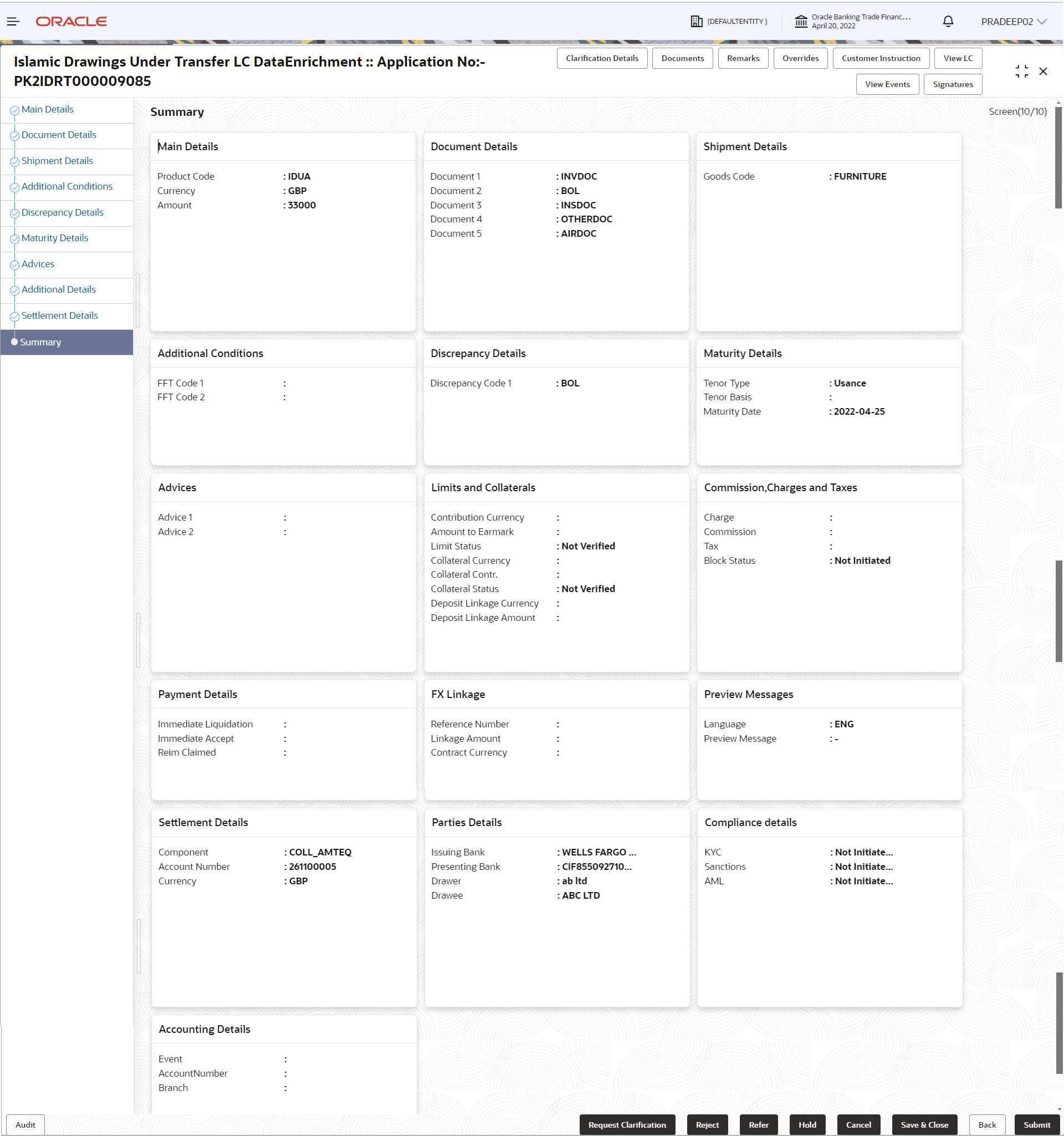The height and width of the screenshot is (1136, 1064).
Task: Close the DataEnrichment screen with the X icon
Action: (x=1043, y=72)
